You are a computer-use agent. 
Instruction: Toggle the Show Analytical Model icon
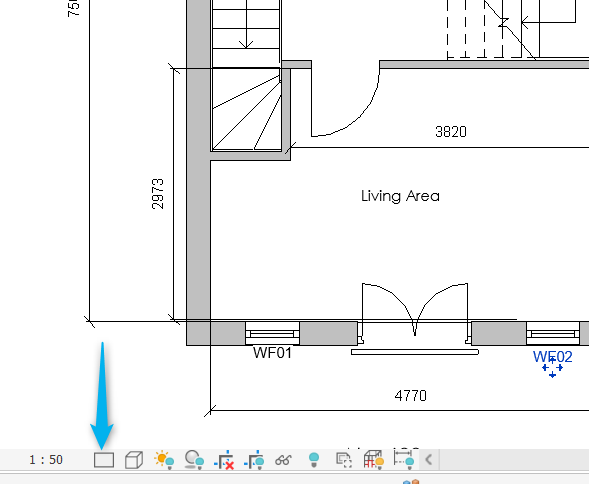coord(374,460)
